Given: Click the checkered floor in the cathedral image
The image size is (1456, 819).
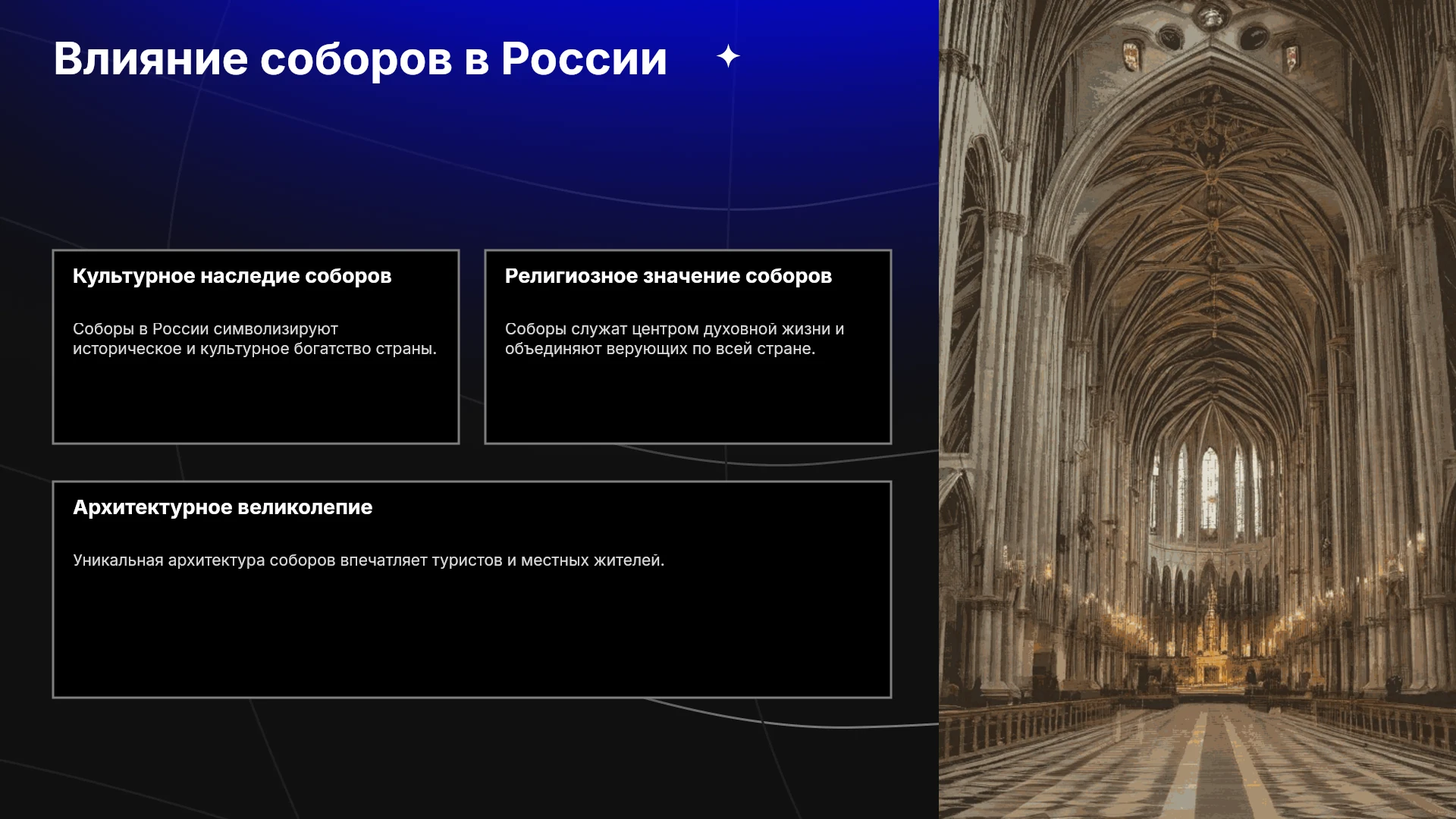Looking at the screenshot, I should 1206,766.
